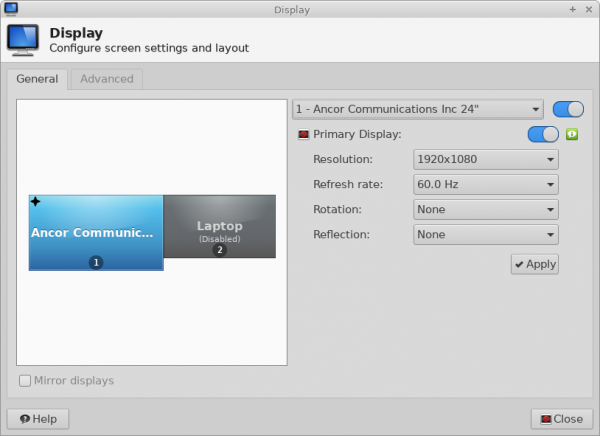This screenshot has width=600, height=436.
Task: Click the Refresh rate label
Action: click(348, 185)
